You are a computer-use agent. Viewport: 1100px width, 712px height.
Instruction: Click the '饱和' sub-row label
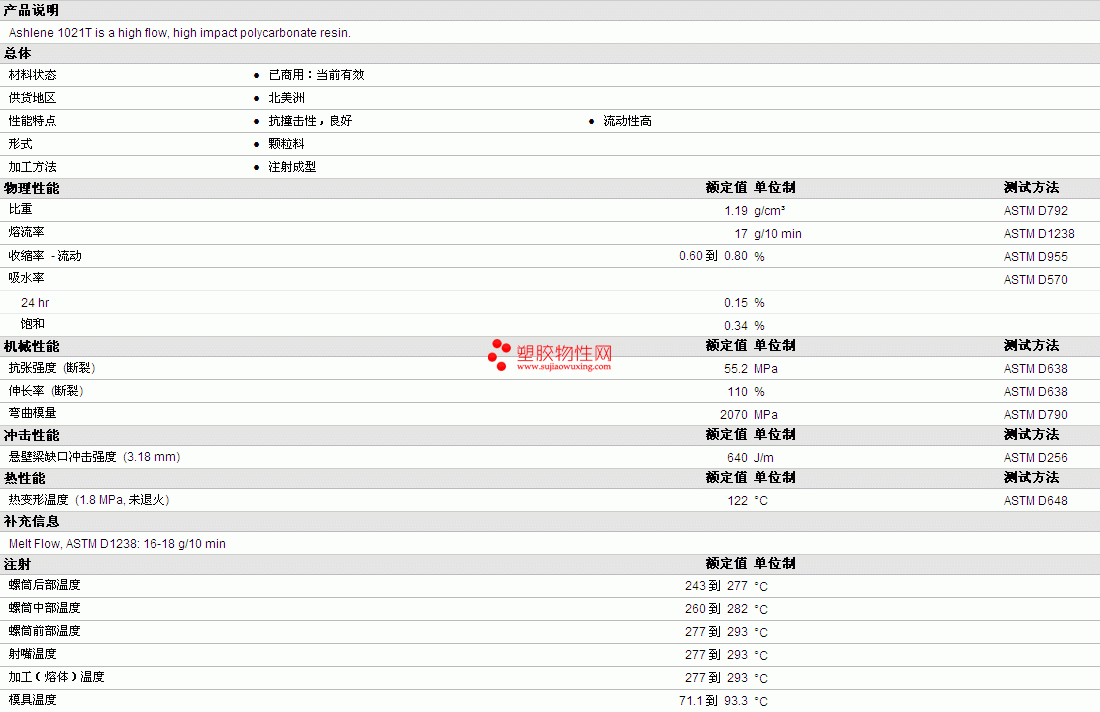[33, 324]
